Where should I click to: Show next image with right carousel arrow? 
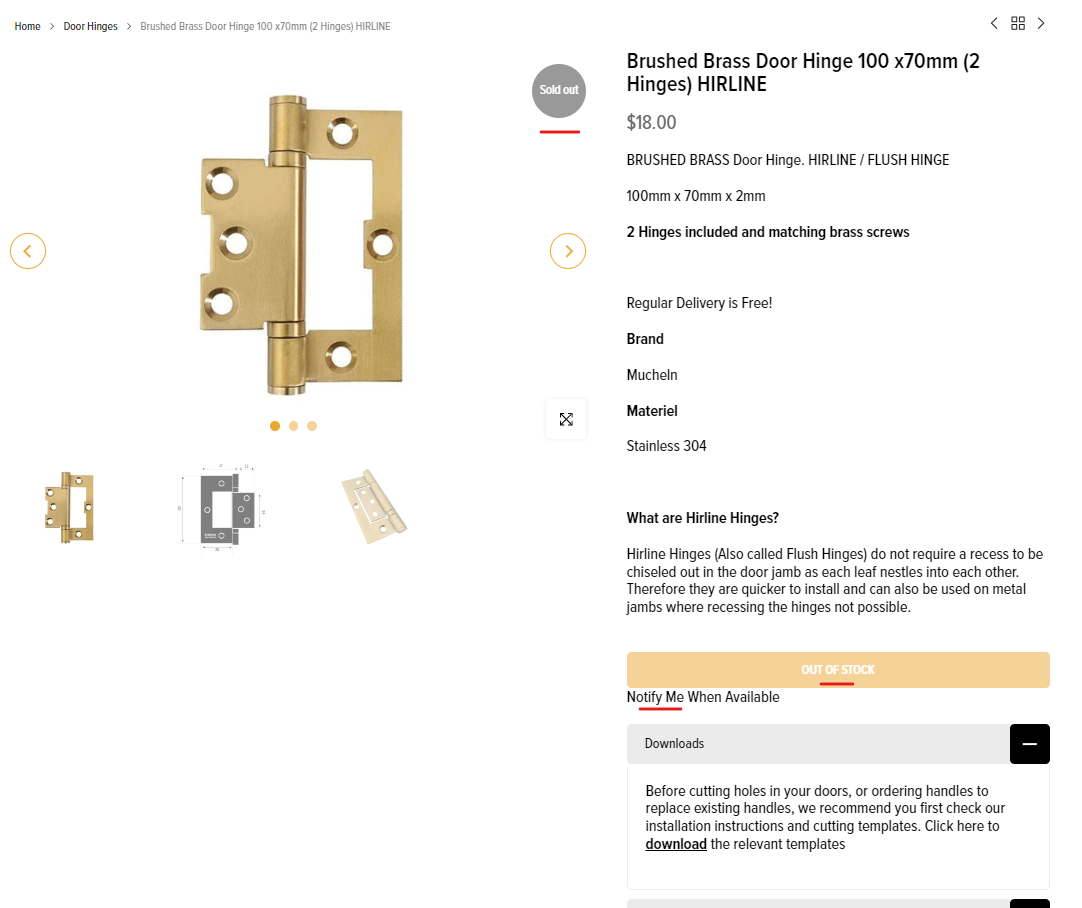pyautogui.click(x=568, y=251)
